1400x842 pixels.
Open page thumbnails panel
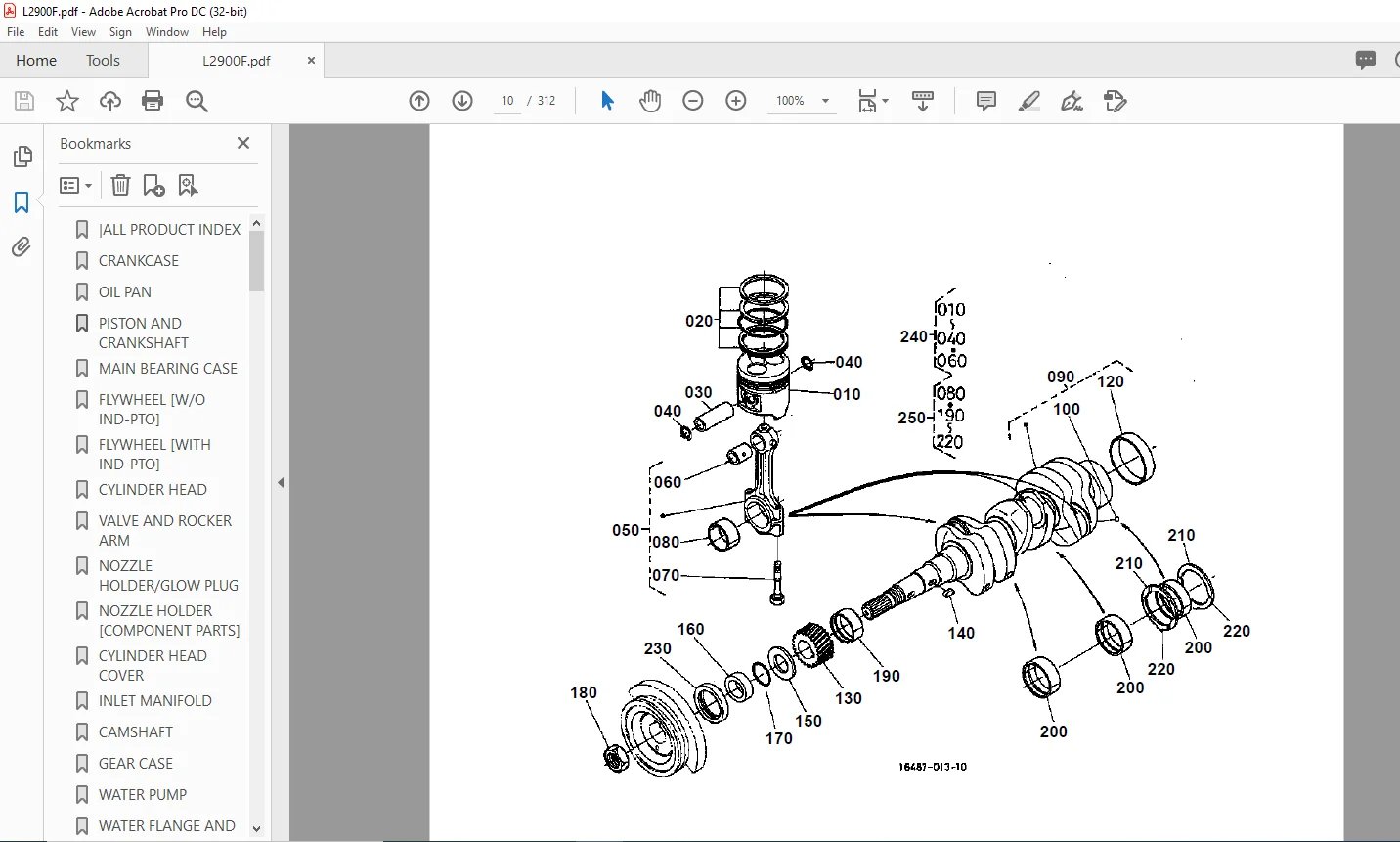pyautogui.click(x=22, y=156)
